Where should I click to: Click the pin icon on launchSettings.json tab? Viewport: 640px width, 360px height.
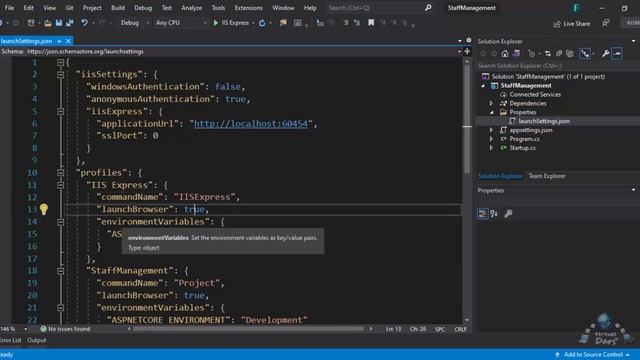click(x=59, y=41)
